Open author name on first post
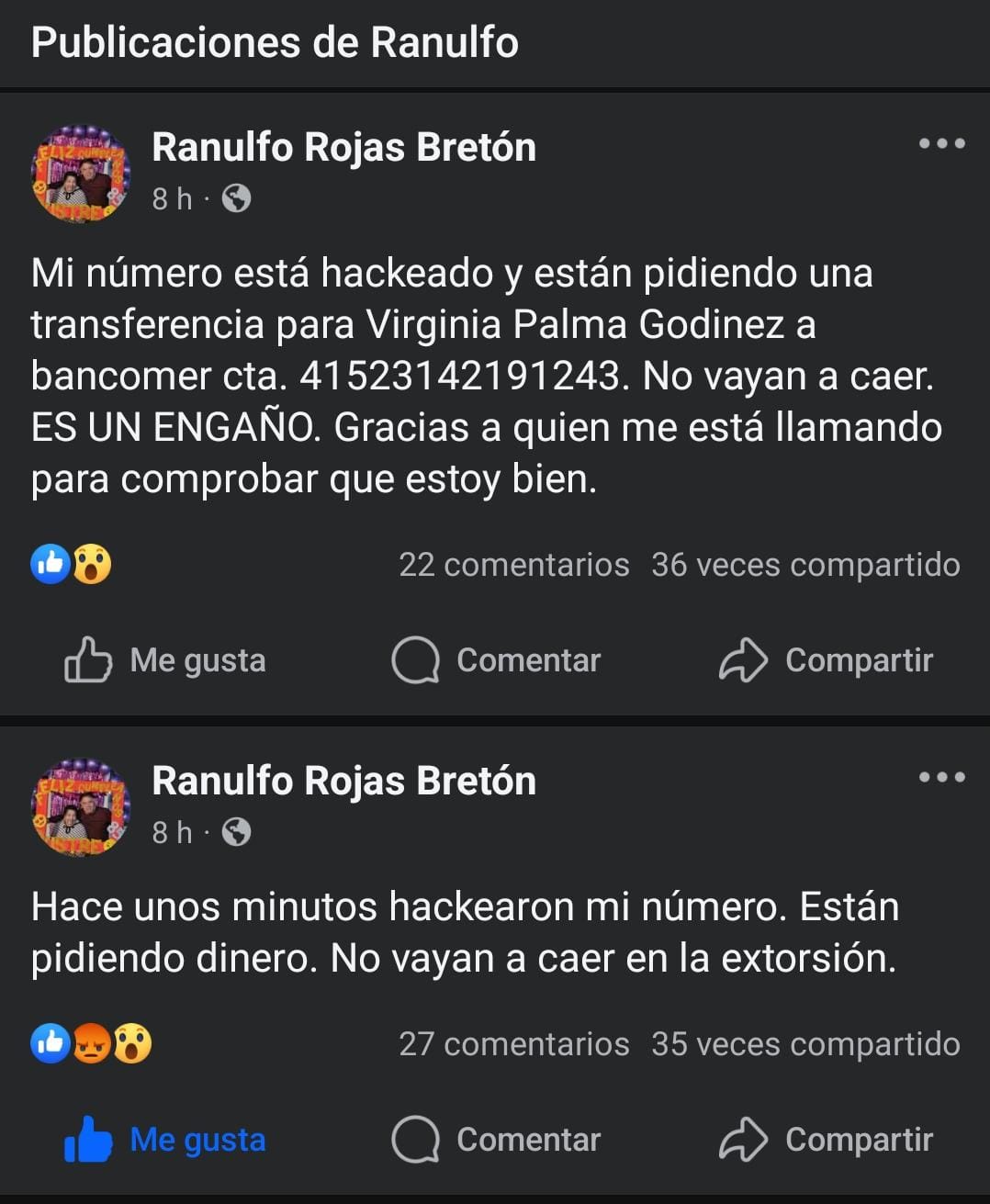This screenshot has height=1204, width=990. (x=343, y=147)
